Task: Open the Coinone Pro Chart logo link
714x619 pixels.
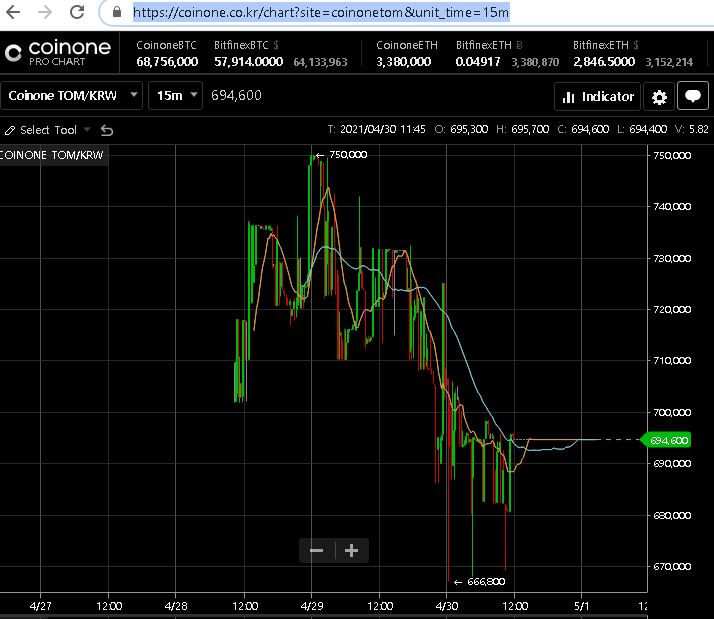Action: [x=58, y=52]
